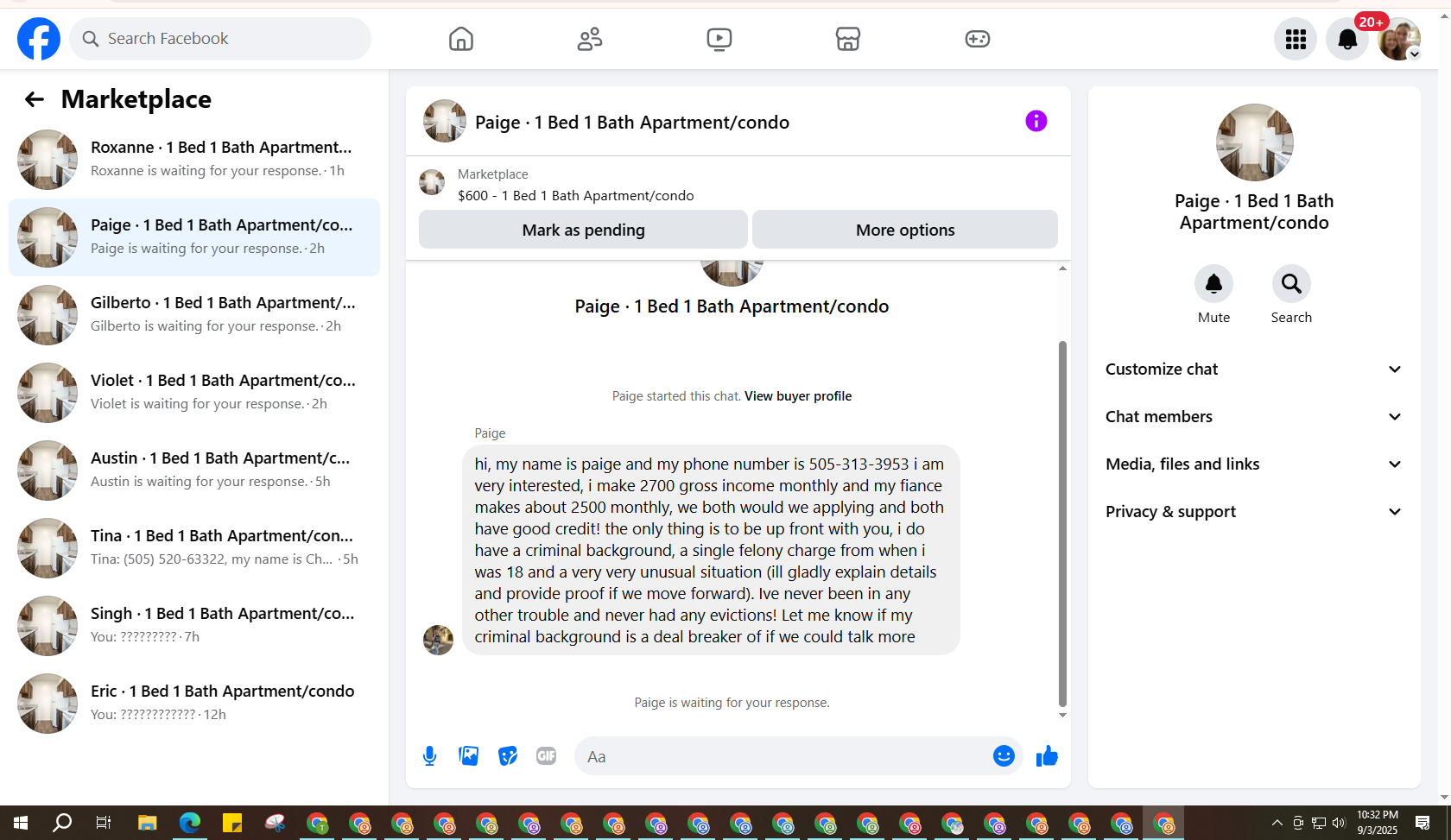
Task: Open Windows Start menu
Action: coord(21,823)
